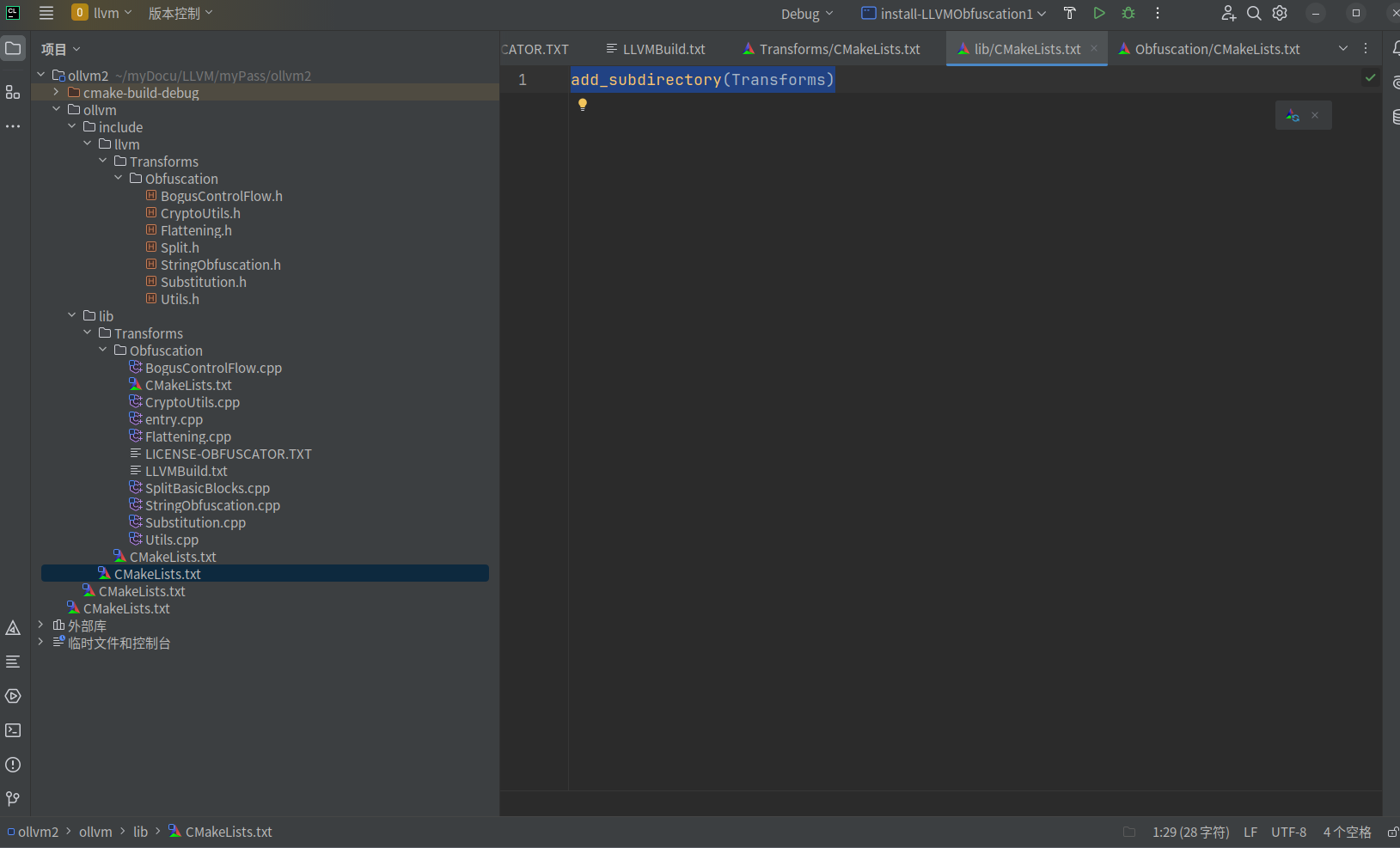Start debugging with the bug icon
This screenshot has width=1400, height=848.
(x=1128, y=13)
